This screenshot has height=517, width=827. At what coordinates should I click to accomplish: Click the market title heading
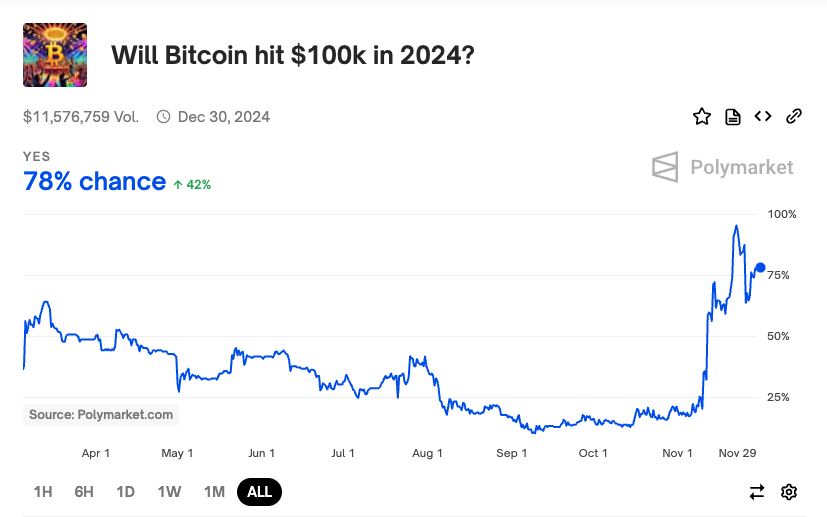tap(292, 55)
